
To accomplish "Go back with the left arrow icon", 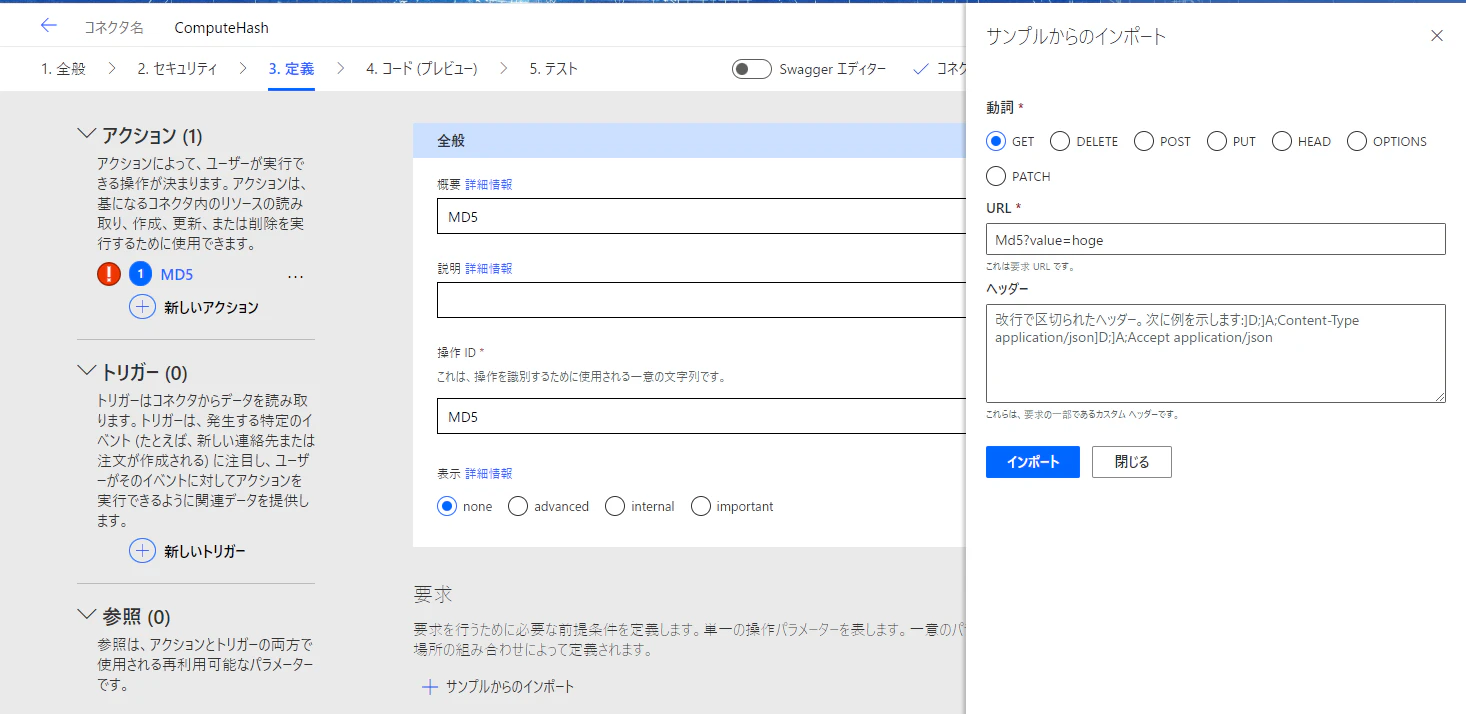I will click(48, 27).
